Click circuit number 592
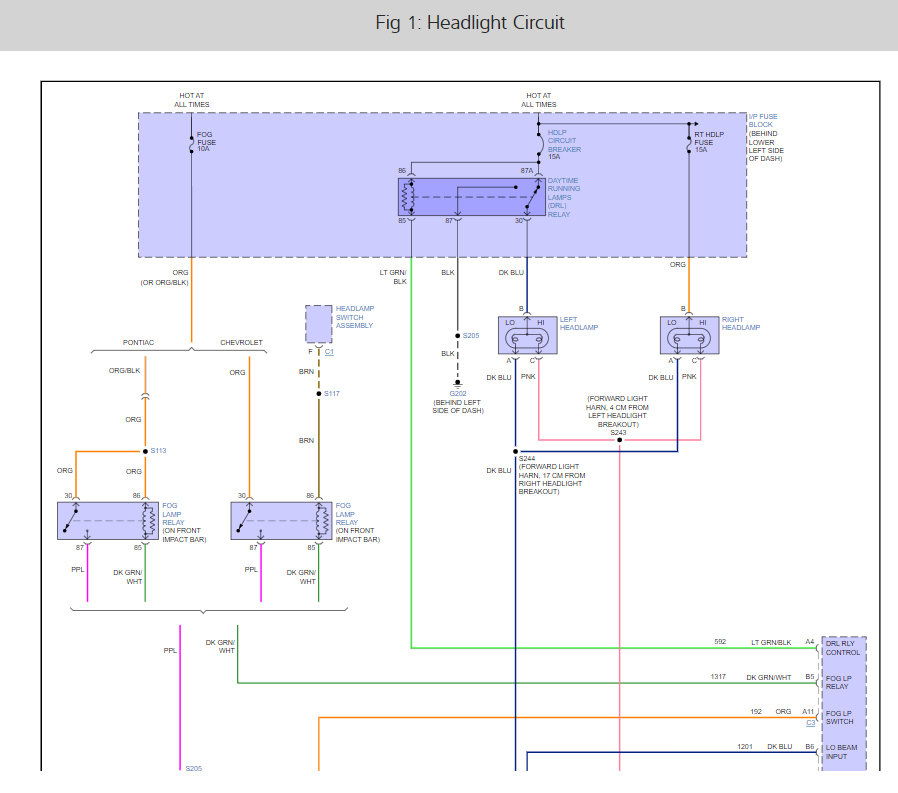 (720, 642)
